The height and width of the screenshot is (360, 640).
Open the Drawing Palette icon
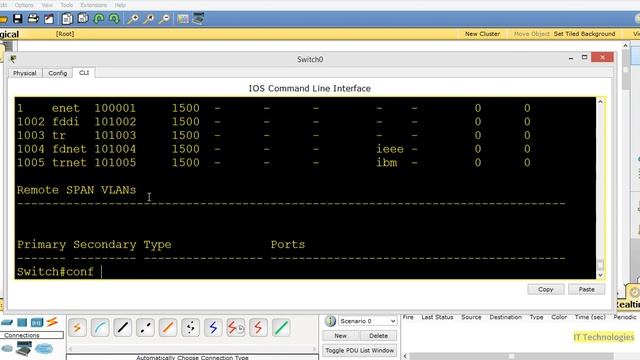click(183, 19)
